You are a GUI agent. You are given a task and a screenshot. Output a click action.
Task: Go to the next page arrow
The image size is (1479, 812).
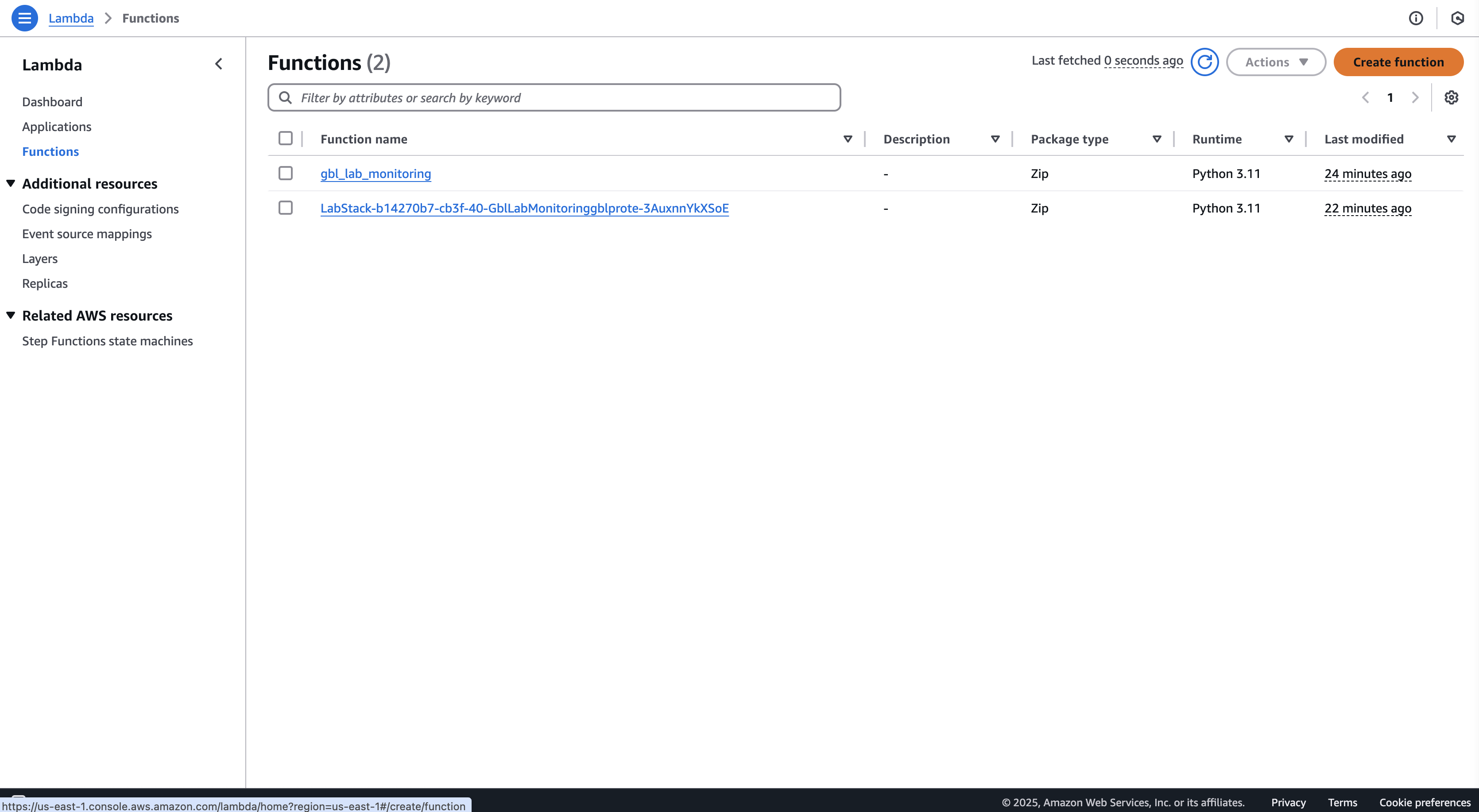tap(1415, 97)
